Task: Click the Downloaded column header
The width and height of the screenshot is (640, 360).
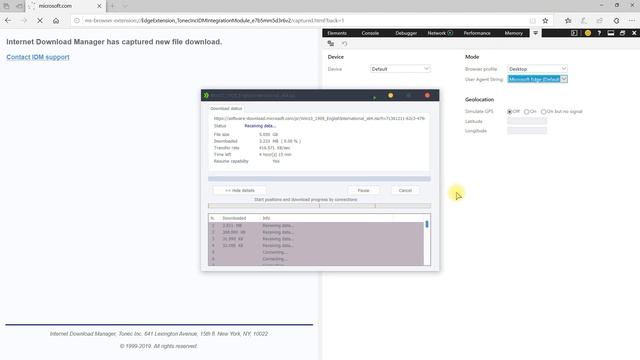Action: tap(234, 218)
